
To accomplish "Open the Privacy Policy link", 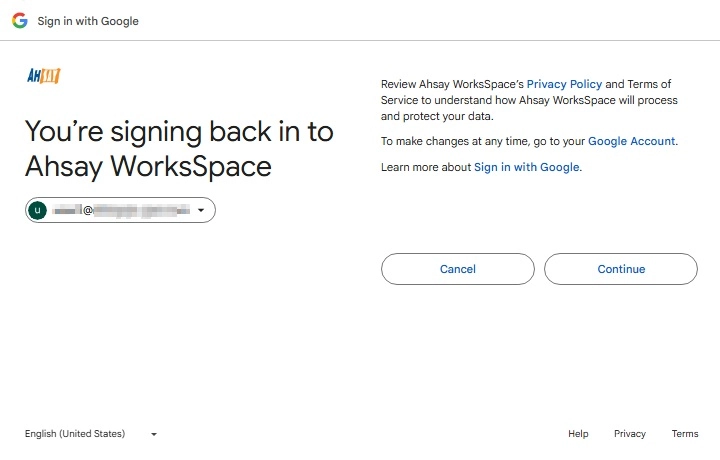I will (564, 84).
